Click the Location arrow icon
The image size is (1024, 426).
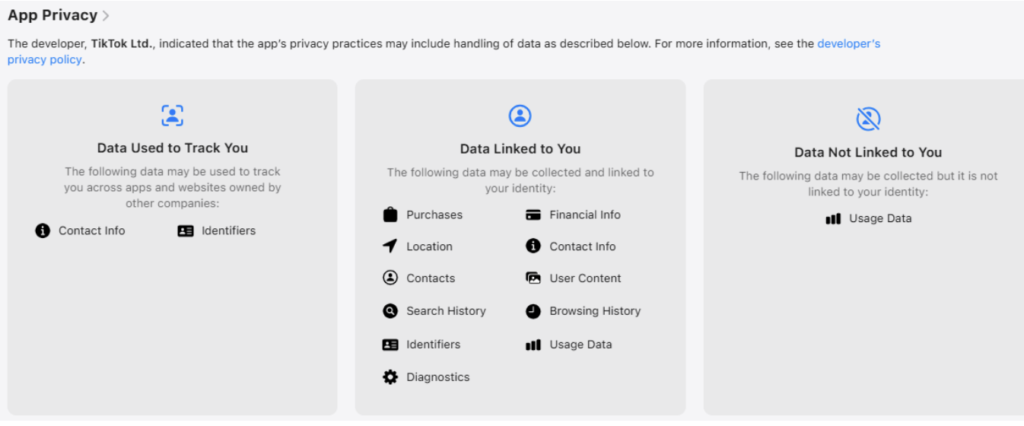point(390,247)
